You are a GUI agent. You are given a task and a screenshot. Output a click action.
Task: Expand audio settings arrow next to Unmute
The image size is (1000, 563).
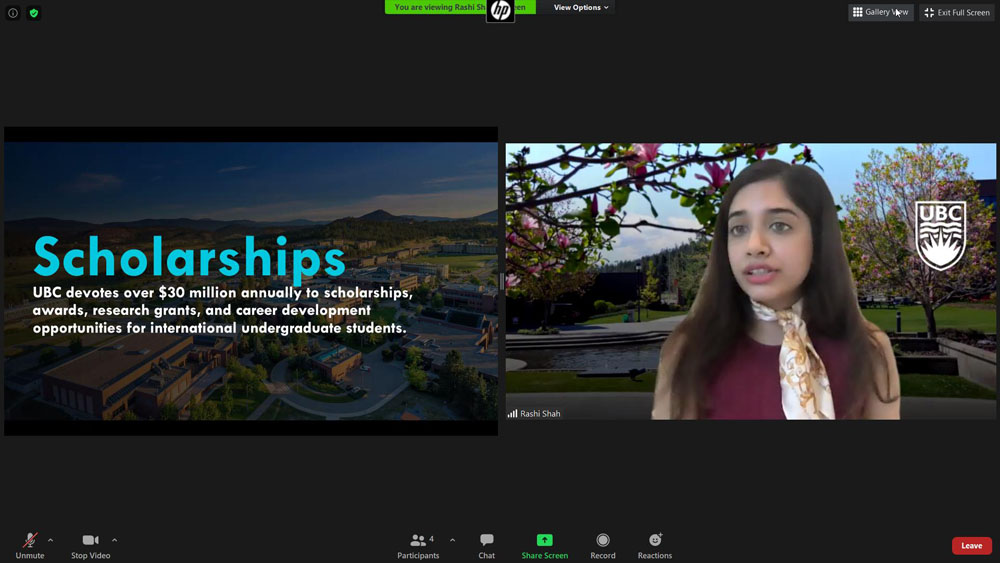click(x=50, y=540)
